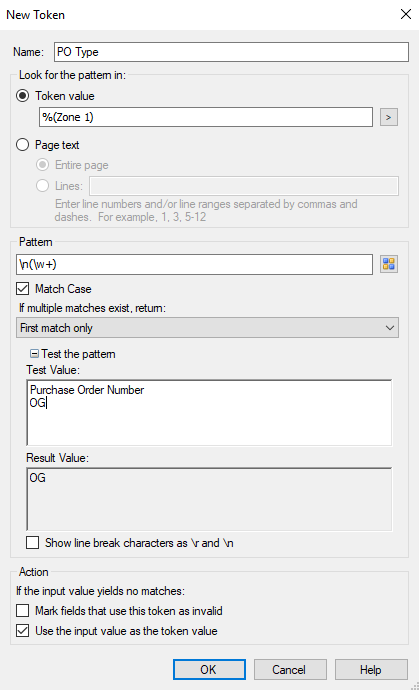Close the New Token dialog

[x=406, y=15]
